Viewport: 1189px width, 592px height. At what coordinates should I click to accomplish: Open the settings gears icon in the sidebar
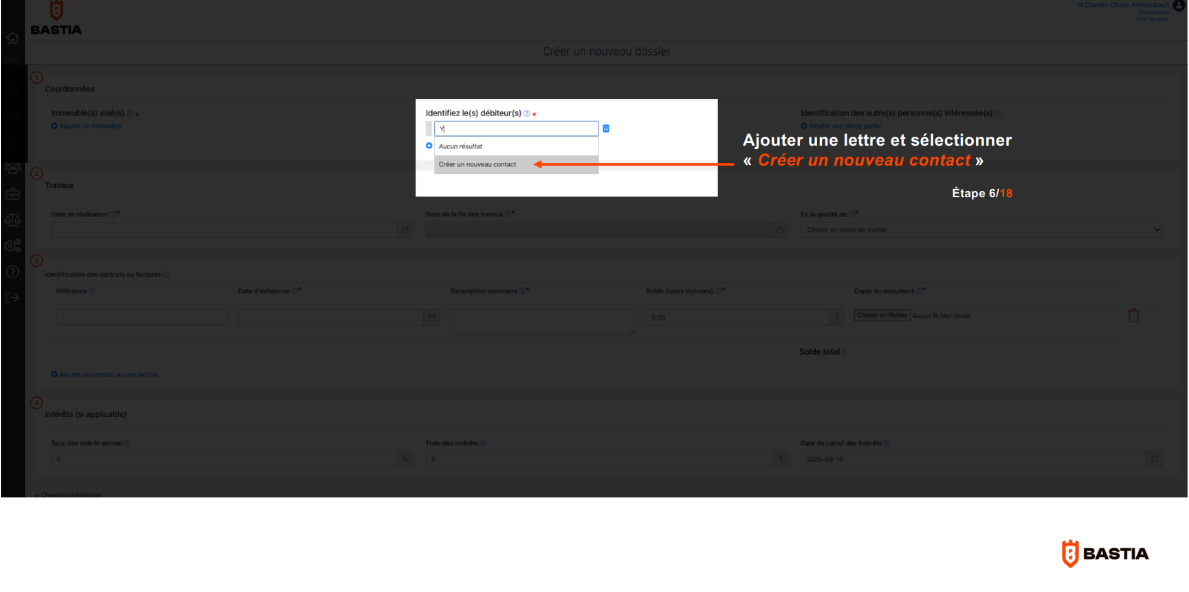coord(12,246)
